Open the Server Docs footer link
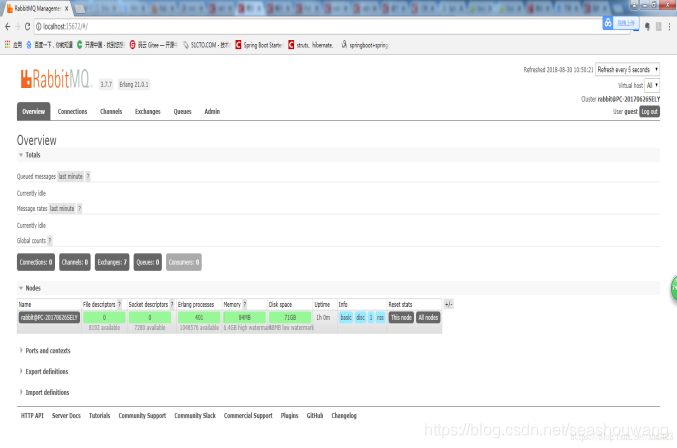 coord(66,416)
